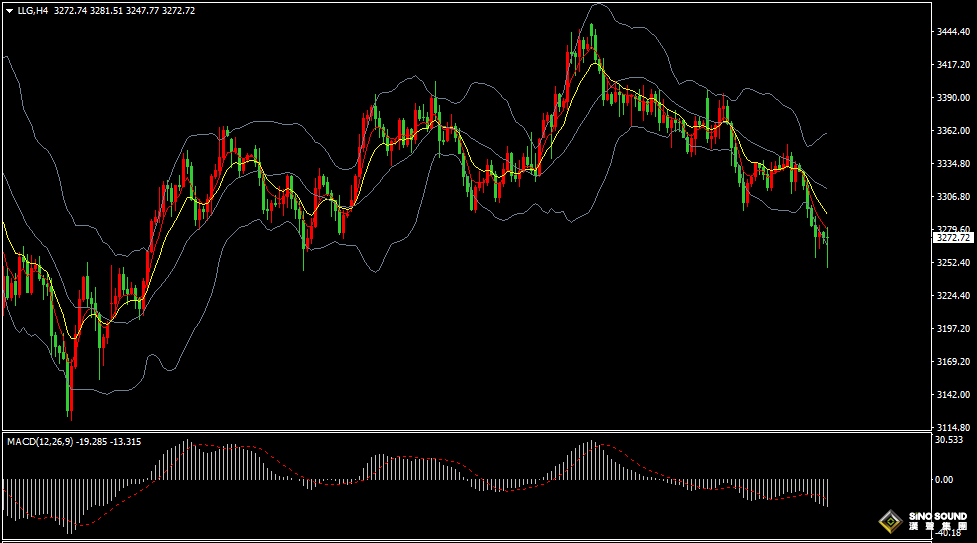This screenshot has width=977, height=543.
Task: Click the Sino Sound diamond logo icon
Action: pyautogui.click(x=890, y=521)
